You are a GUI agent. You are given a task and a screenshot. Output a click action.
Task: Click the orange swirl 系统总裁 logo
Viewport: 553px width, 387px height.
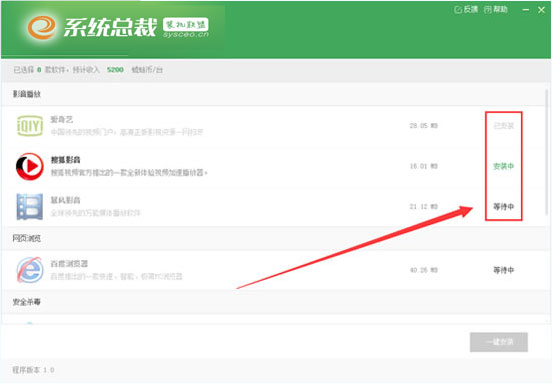(x=42, y=28)
